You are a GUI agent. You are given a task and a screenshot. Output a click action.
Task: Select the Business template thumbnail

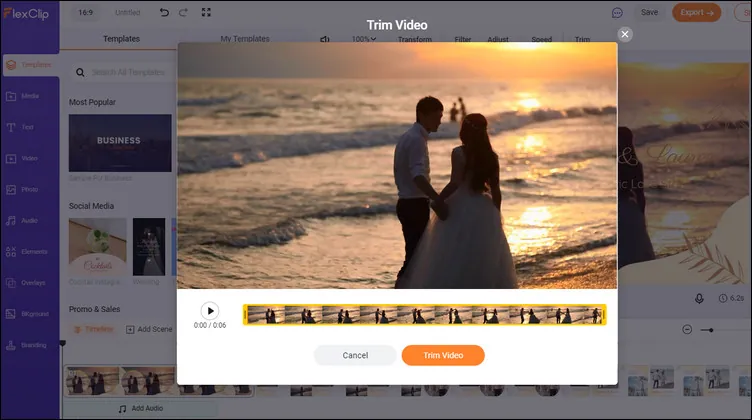coord(120,143)
